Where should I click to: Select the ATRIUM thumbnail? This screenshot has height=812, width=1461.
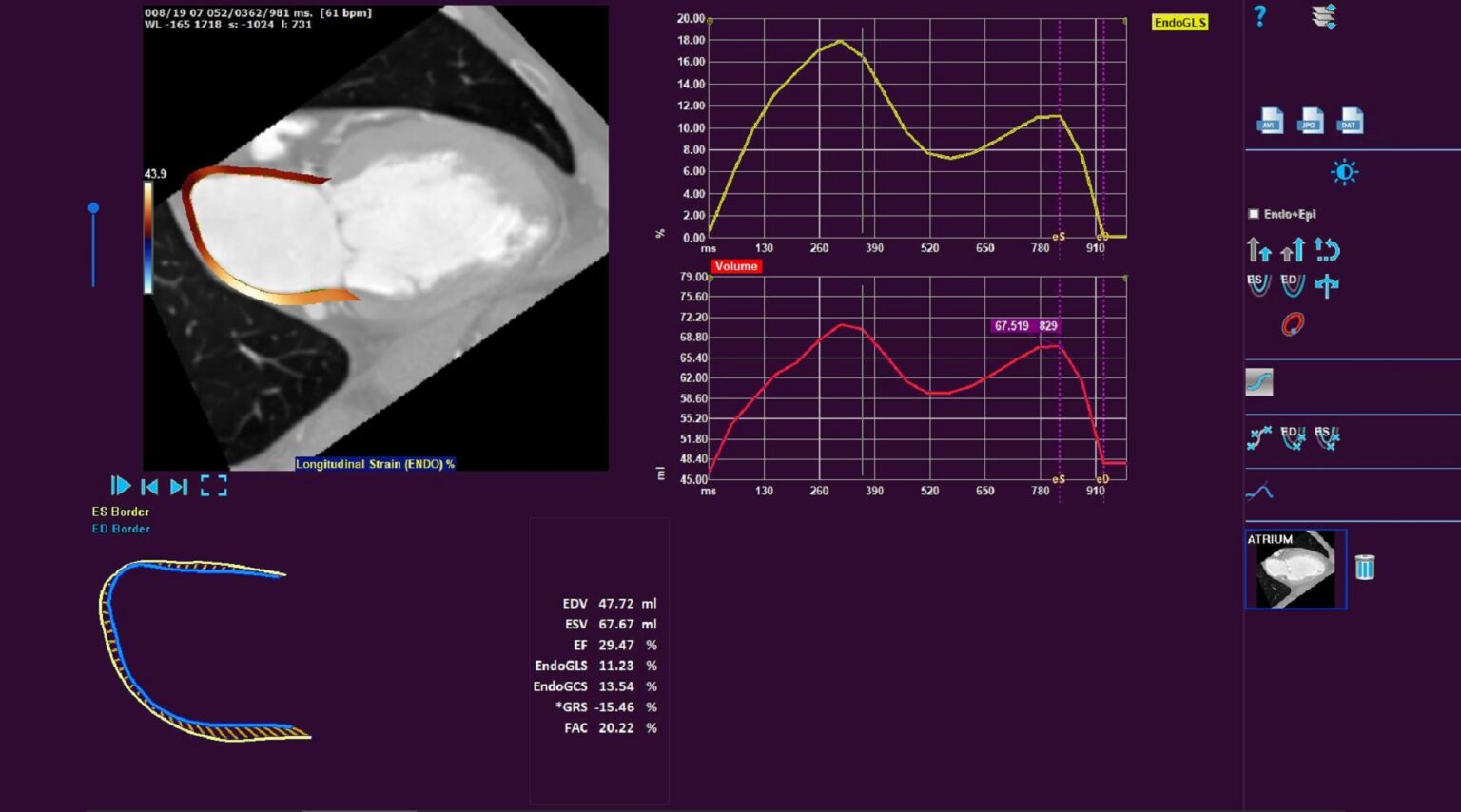pyautogui.click(x=1295, y=570)
